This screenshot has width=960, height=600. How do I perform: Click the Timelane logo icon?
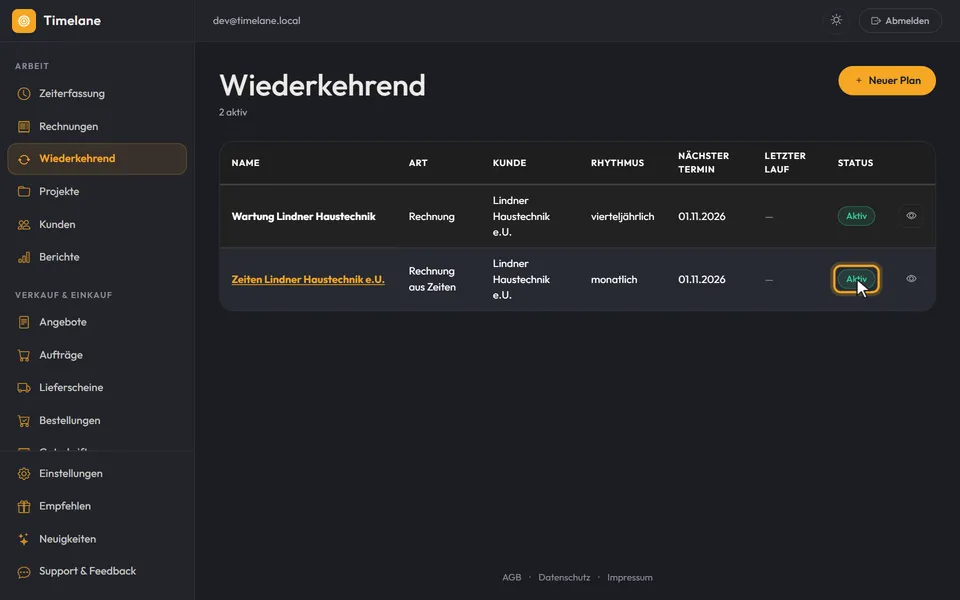(24, 21)
